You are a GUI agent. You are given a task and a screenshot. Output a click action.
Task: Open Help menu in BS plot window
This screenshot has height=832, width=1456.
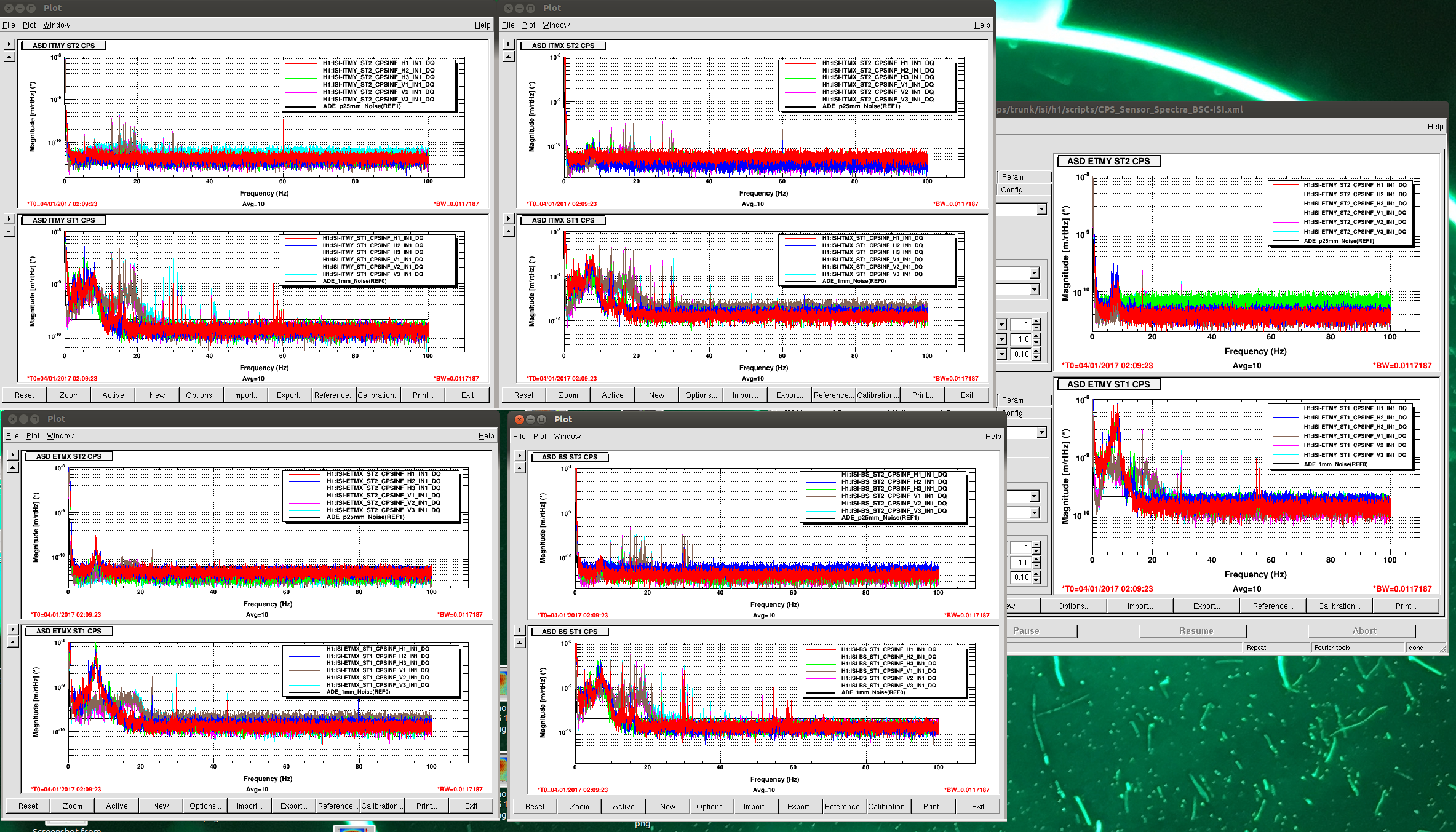coord(993,437)
